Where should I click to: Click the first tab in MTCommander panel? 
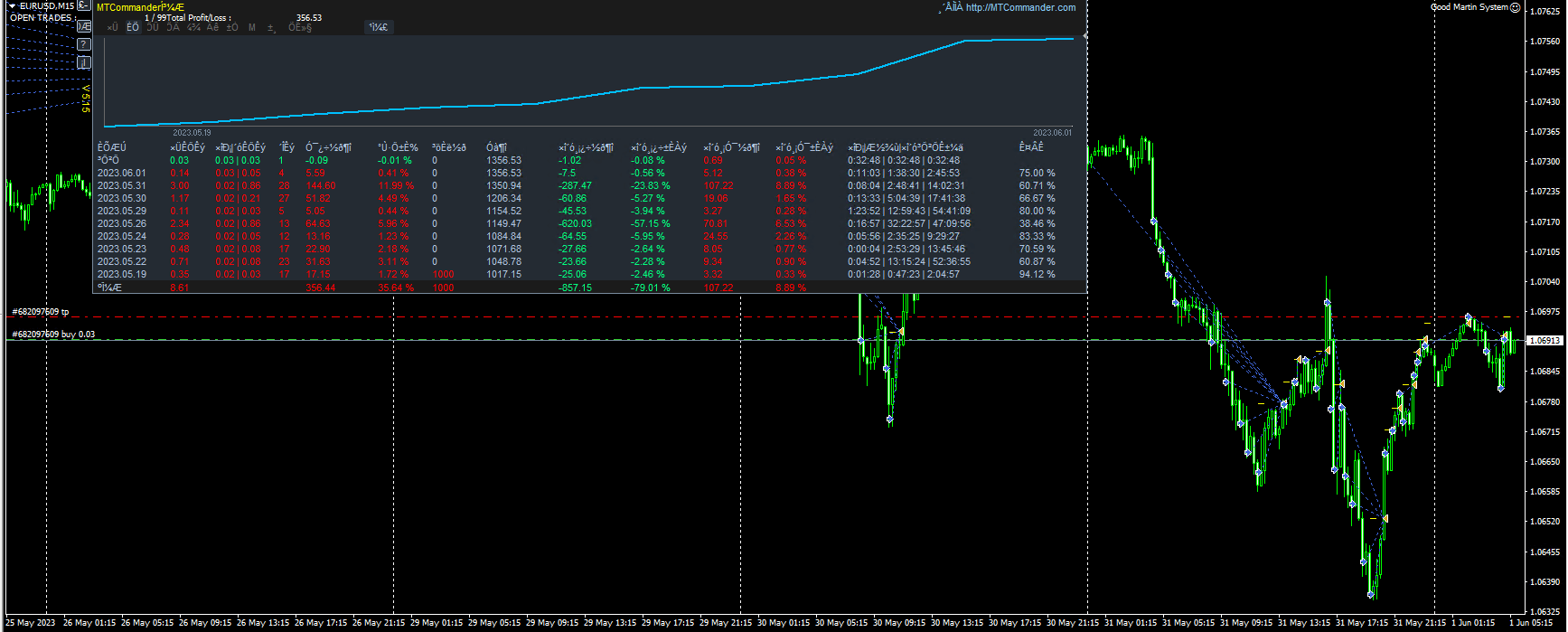click(x=112, y=27)
